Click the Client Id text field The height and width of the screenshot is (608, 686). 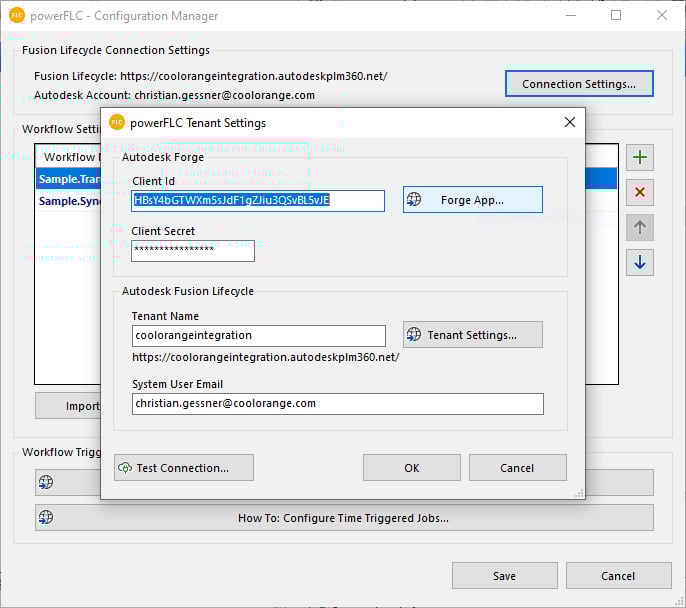click(258, 200)
